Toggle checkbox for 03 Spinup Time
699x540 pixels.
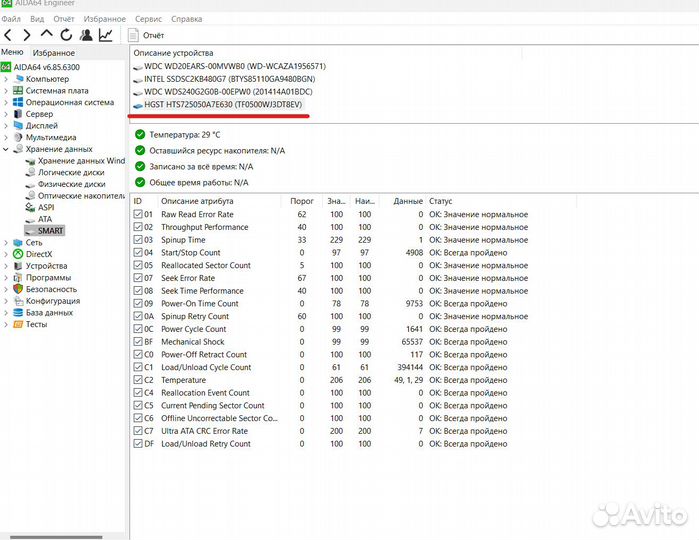click(138, 239)
